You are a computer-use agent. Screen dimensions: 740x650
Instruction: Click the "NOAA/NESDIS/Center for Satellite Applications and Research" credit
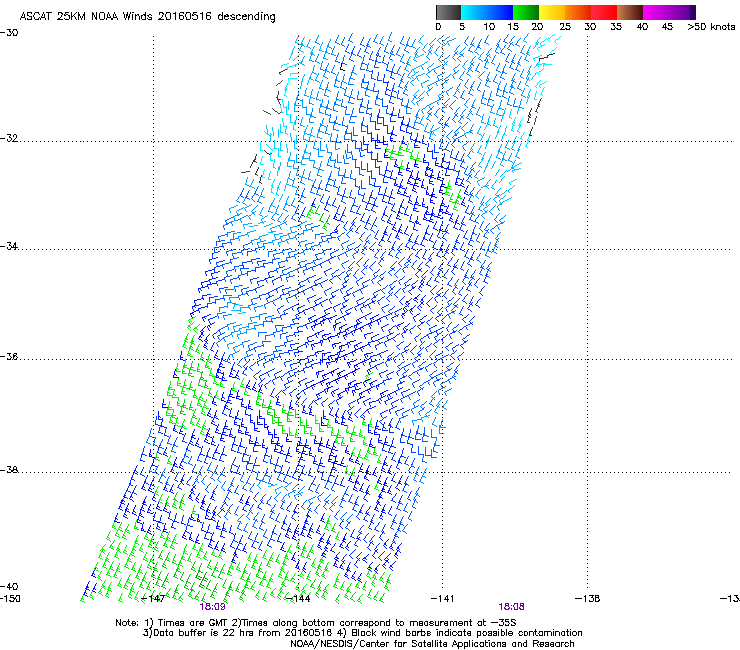(432, 644)
